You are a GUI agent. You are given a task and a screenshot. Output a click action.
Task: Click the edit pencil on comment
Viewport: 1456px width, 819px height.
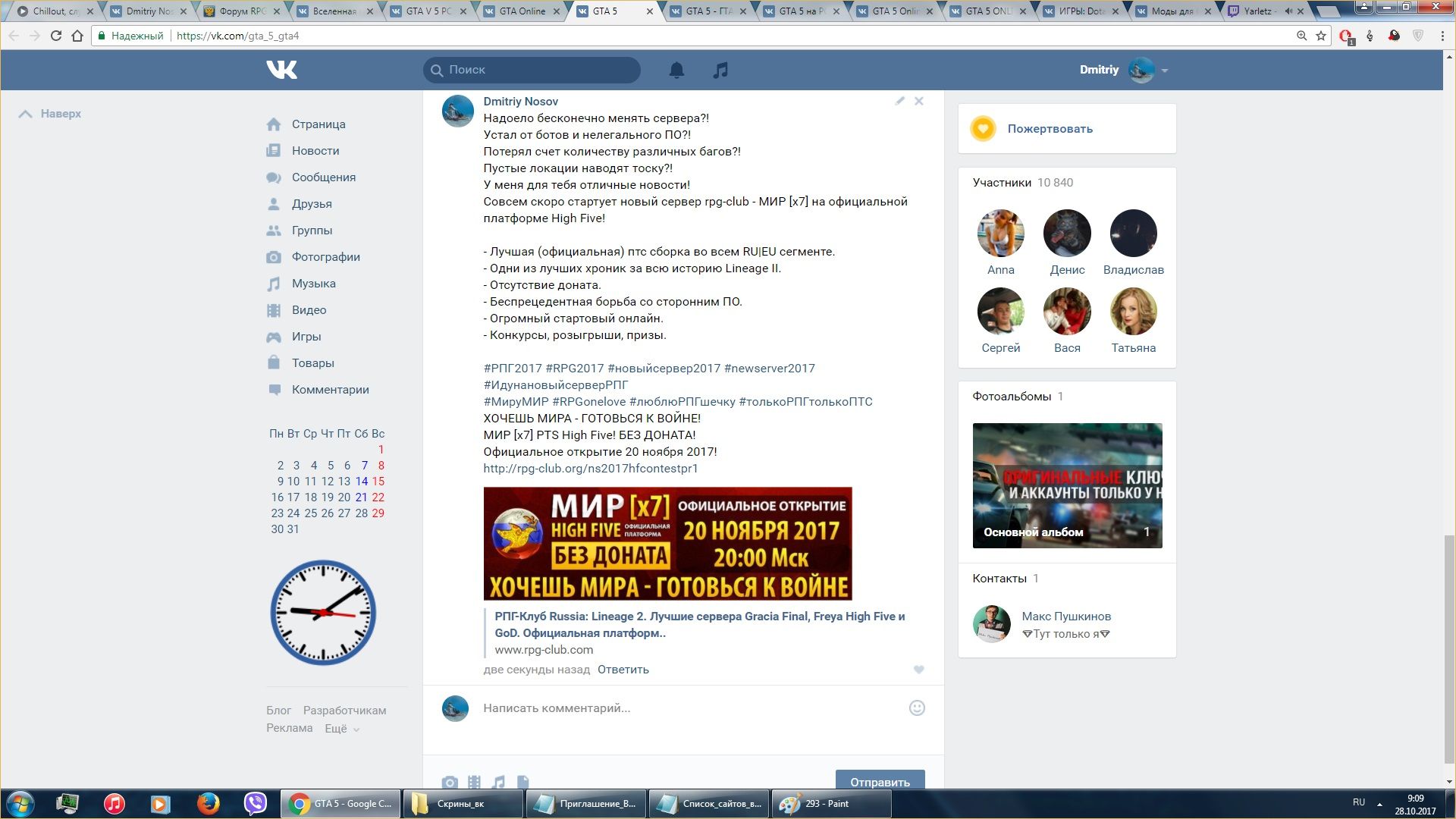(899, 101)
